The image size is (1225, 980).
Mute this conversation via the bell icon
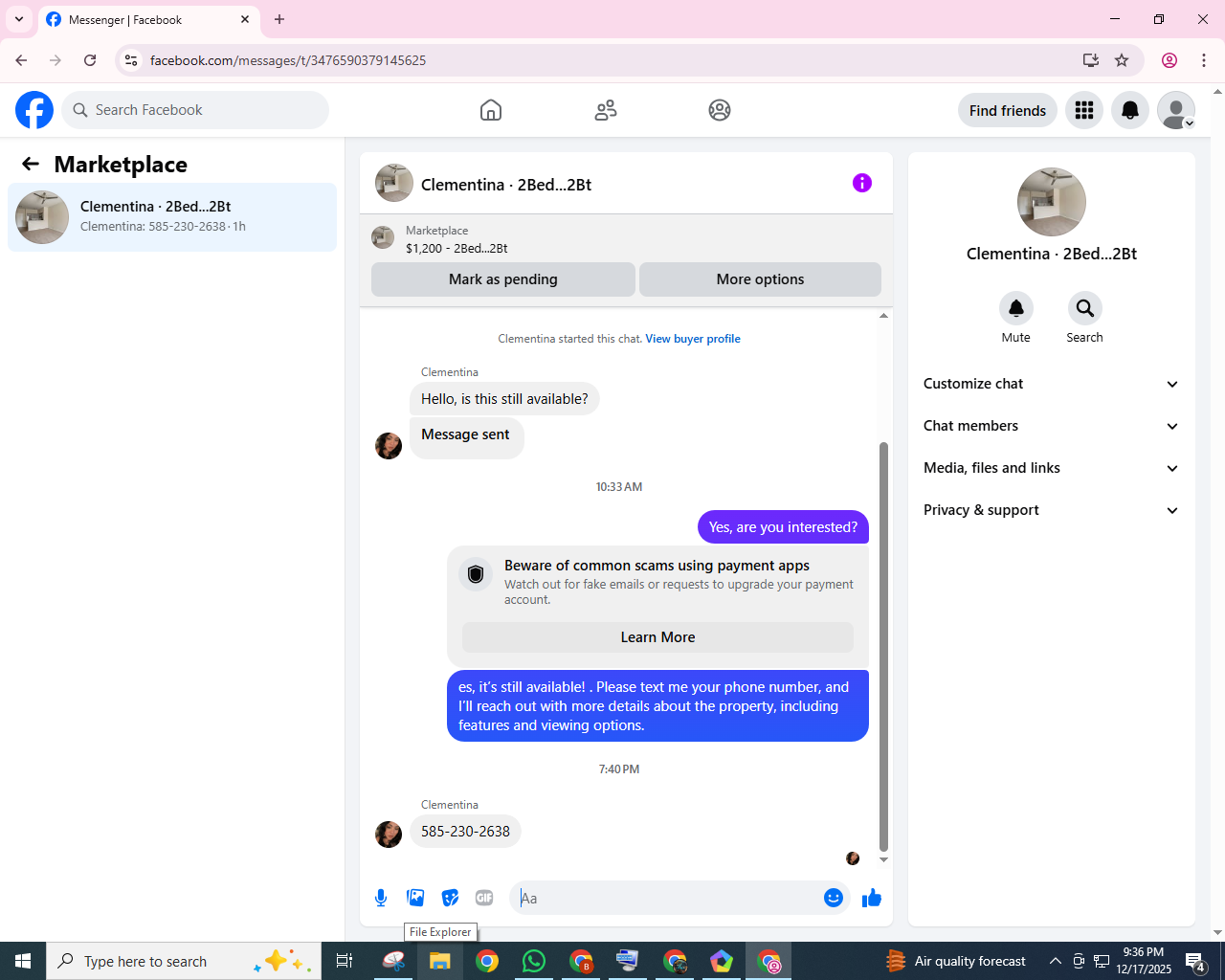pos(1016,308)
